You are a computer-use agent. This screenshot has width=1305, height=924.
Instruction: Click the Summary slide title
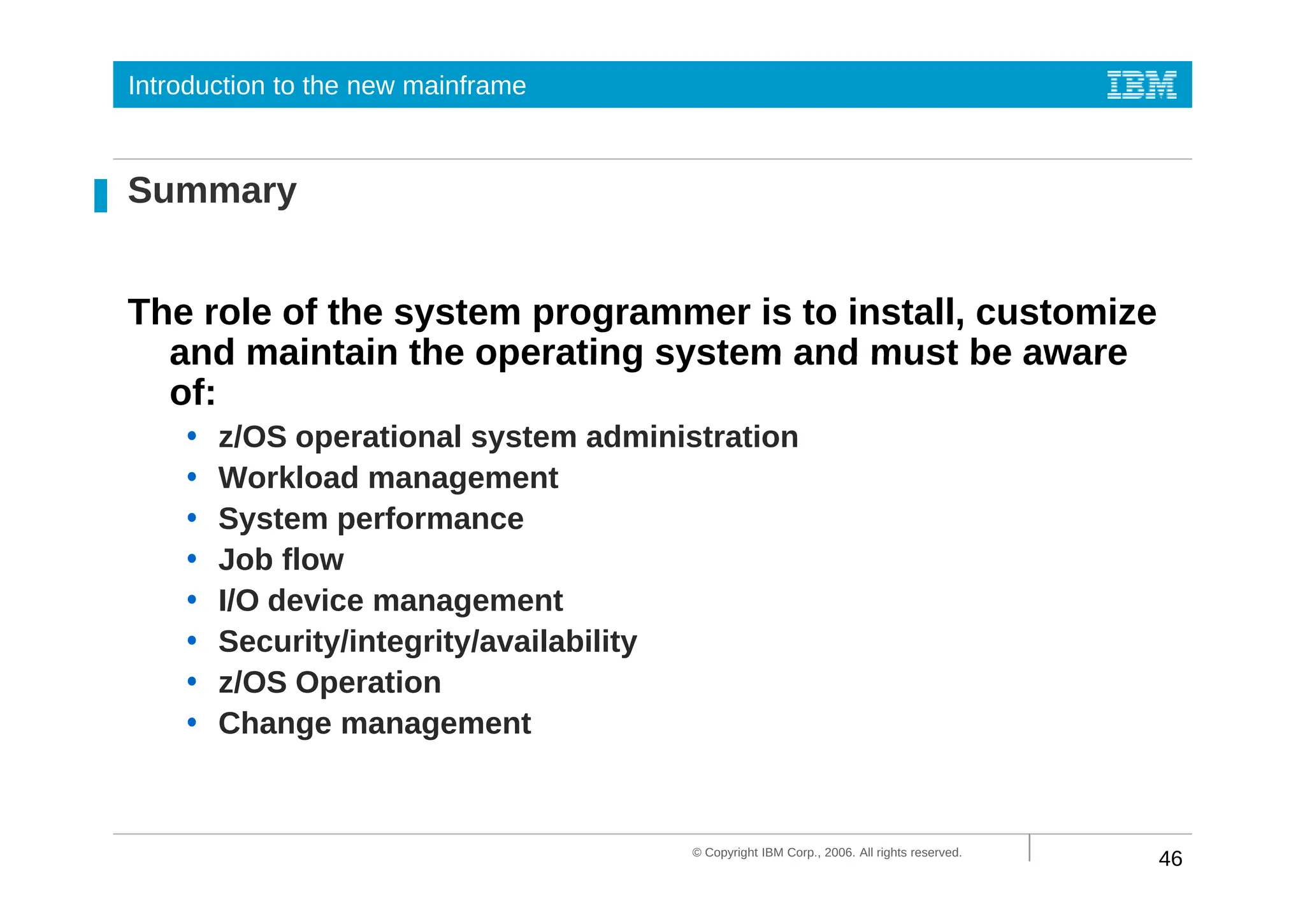pos(212,191)
